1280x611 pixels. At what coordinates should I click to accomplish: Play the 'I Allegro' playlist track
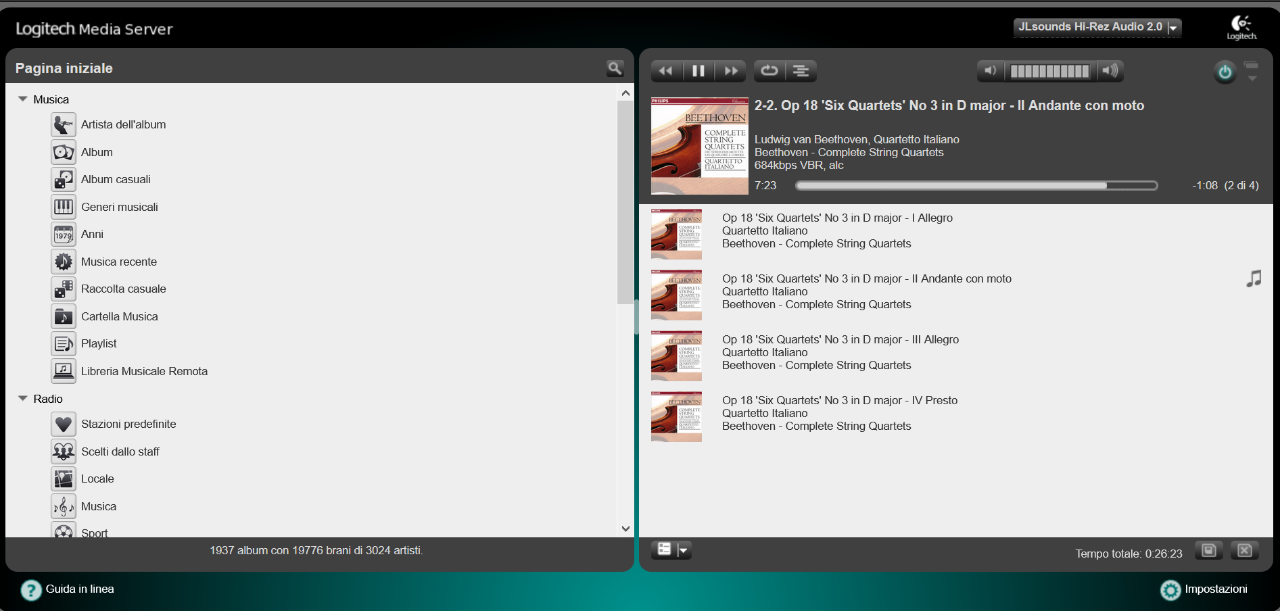point(837,218)
